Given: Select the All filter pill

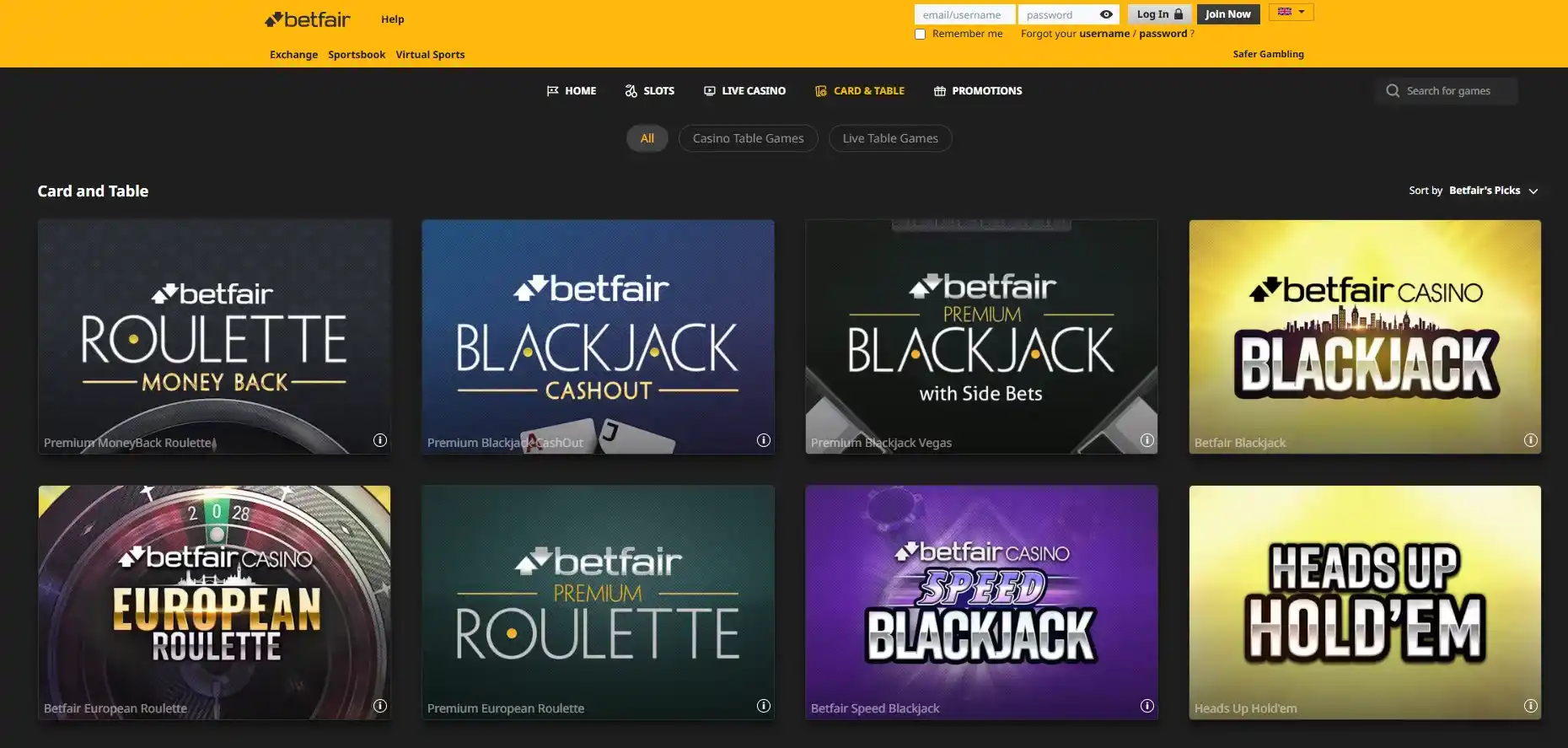Looking at the screenshot, I should pyautogui.click(x=647, y=138).
